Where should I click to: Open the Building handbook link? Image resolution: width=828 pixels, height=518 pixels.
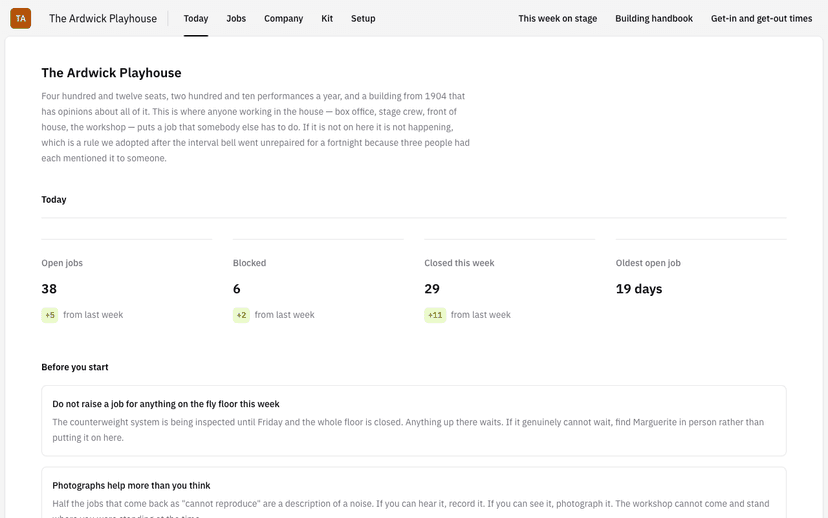pos(654,18)
